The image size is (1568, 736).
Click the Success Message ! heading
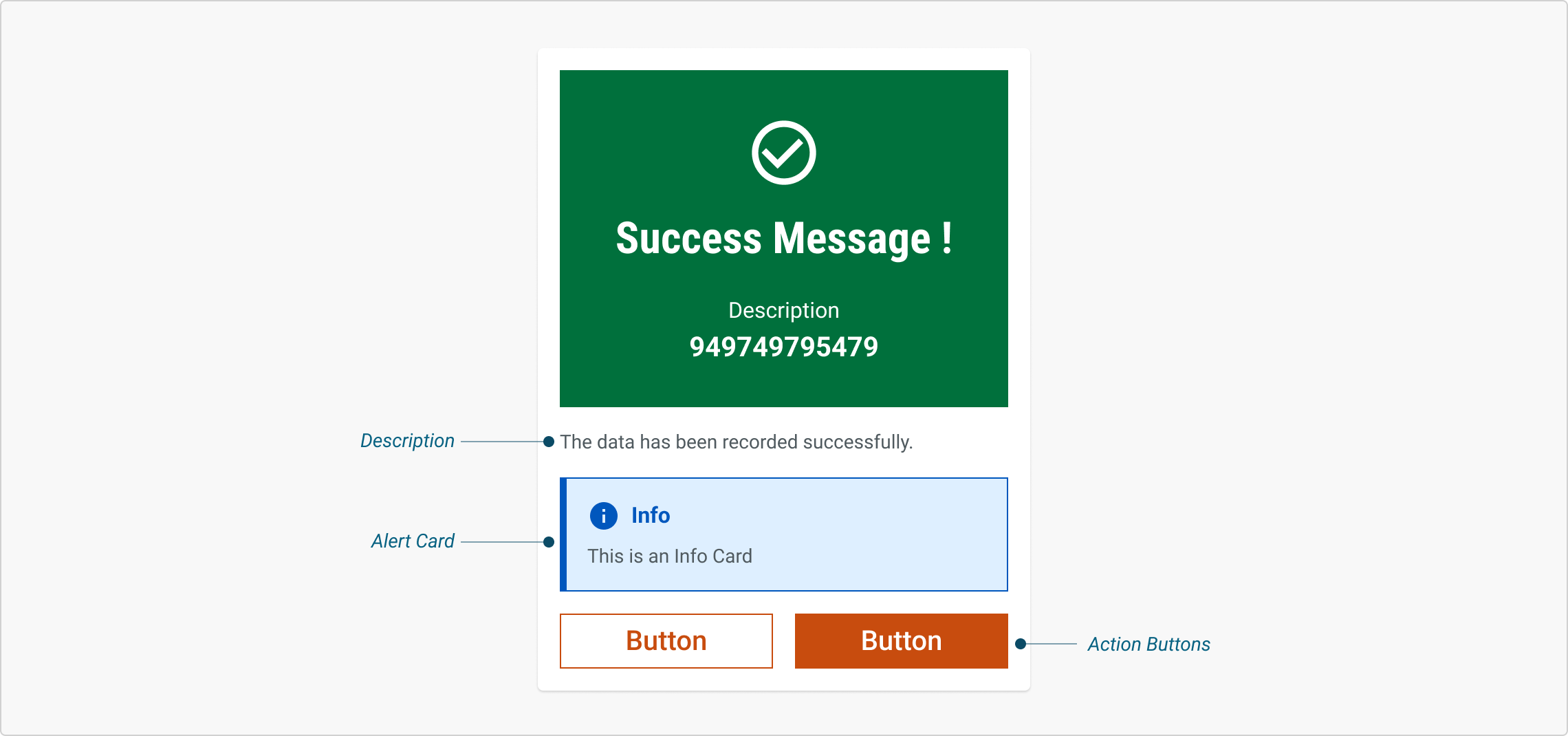coord(783,238)
